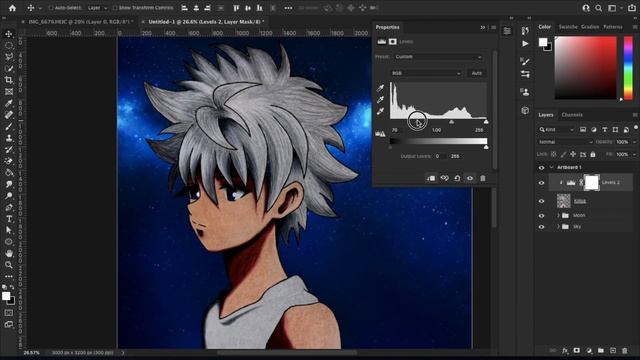Pick the gray point eyedropper in Levels
Screen dimensions: 640x360
click(380, 99)
